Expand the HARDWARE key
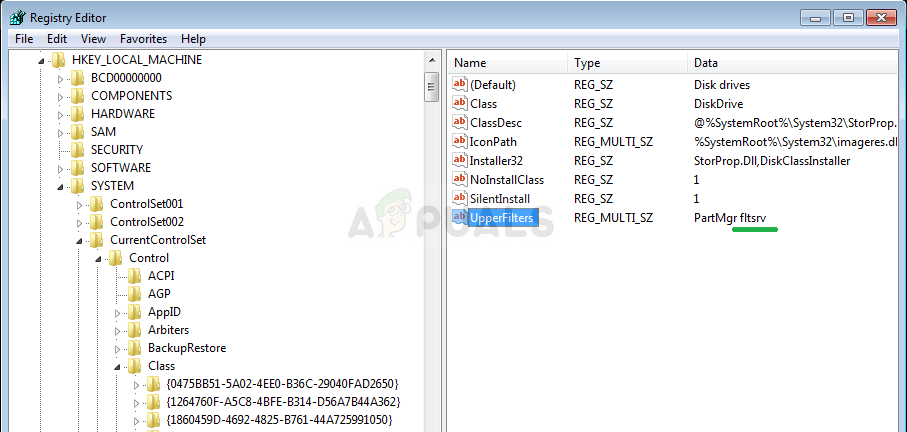Image resolution: width=907 pixels, height=432 pixels. [x=60, y=114]
